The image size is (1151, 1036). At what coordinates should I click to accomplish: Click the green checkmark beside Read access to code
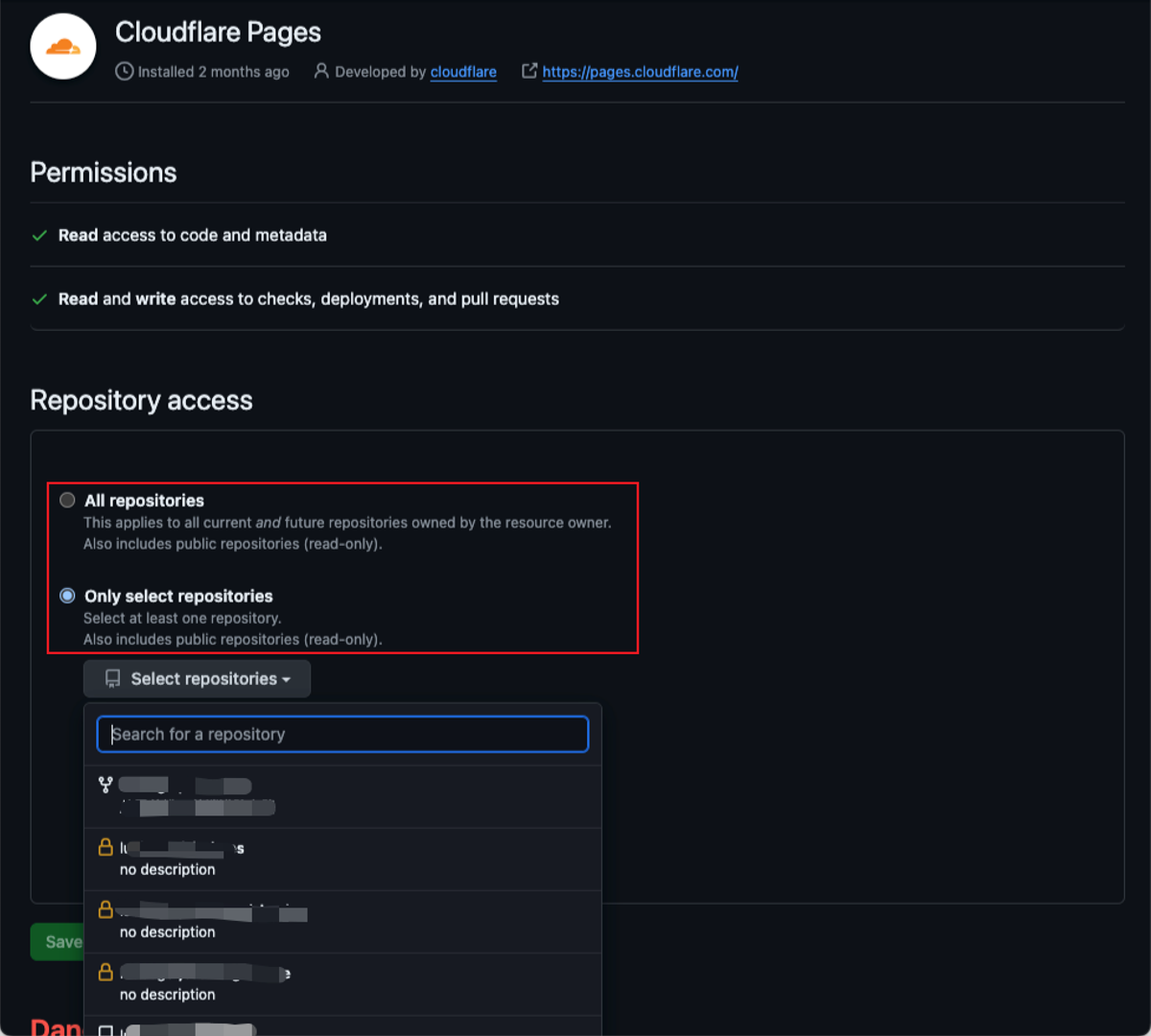(39, 235)
